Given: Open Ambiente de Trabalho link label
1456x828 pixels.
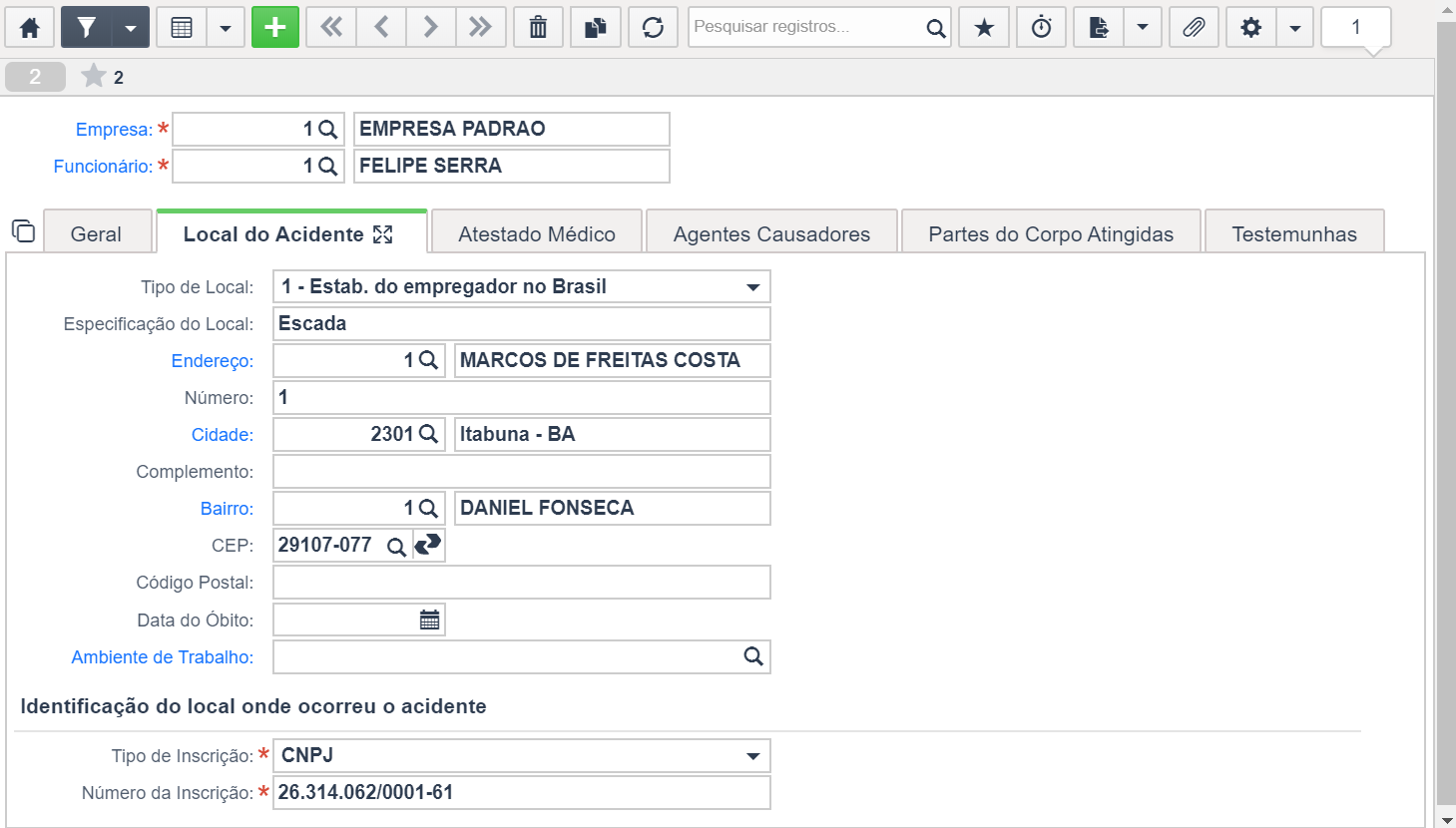Looking at the screenshot, I should point(163,657).
